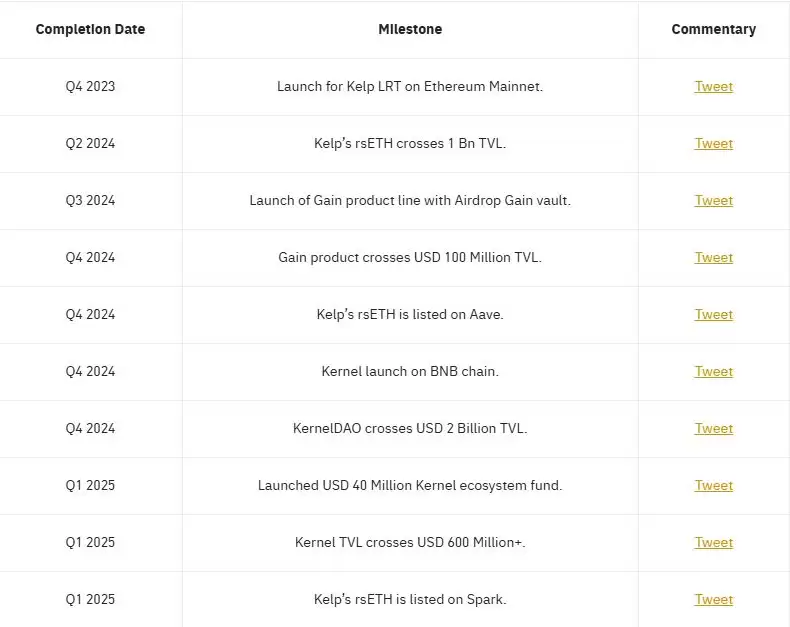Open Tweet for Kernel launch on BNB chain

713,371
